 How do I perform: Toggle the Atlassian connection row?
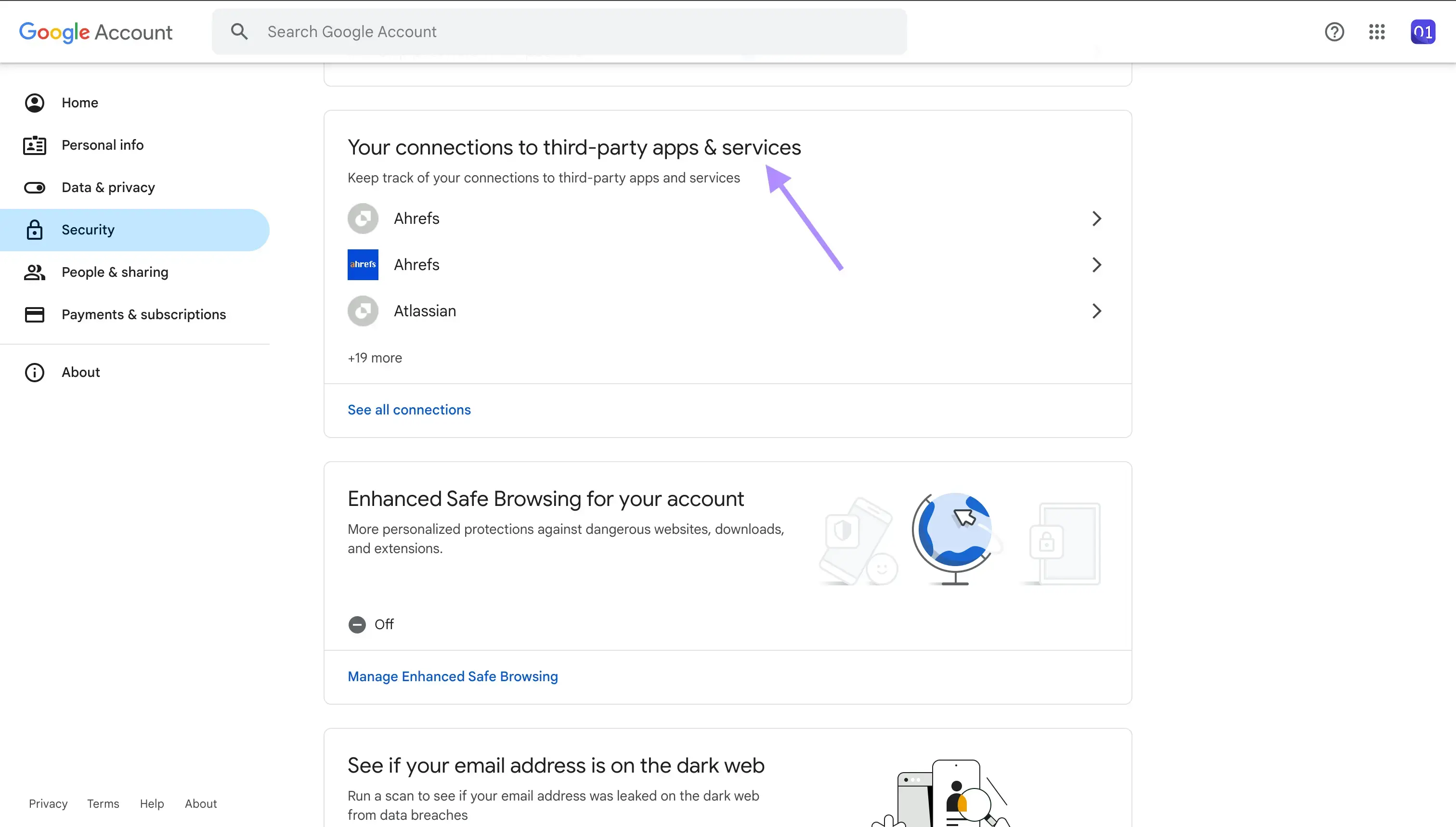(727, 311)
